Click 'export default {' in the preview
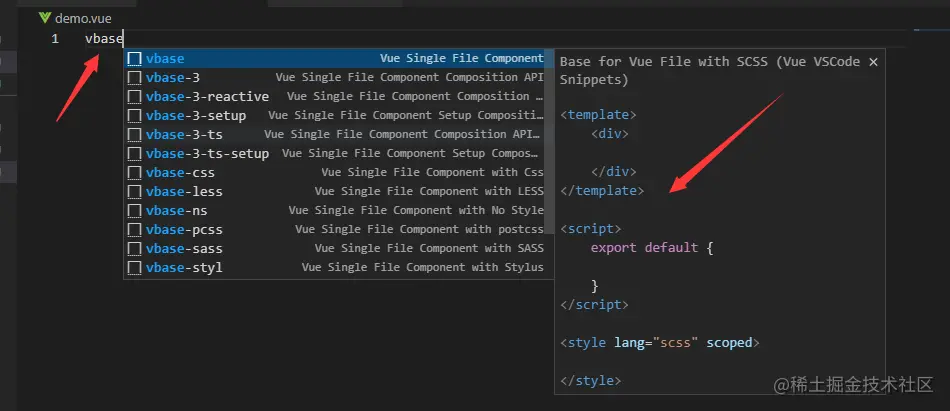The width and height of the screenshot is (950, 411). (x=652, y=248)
